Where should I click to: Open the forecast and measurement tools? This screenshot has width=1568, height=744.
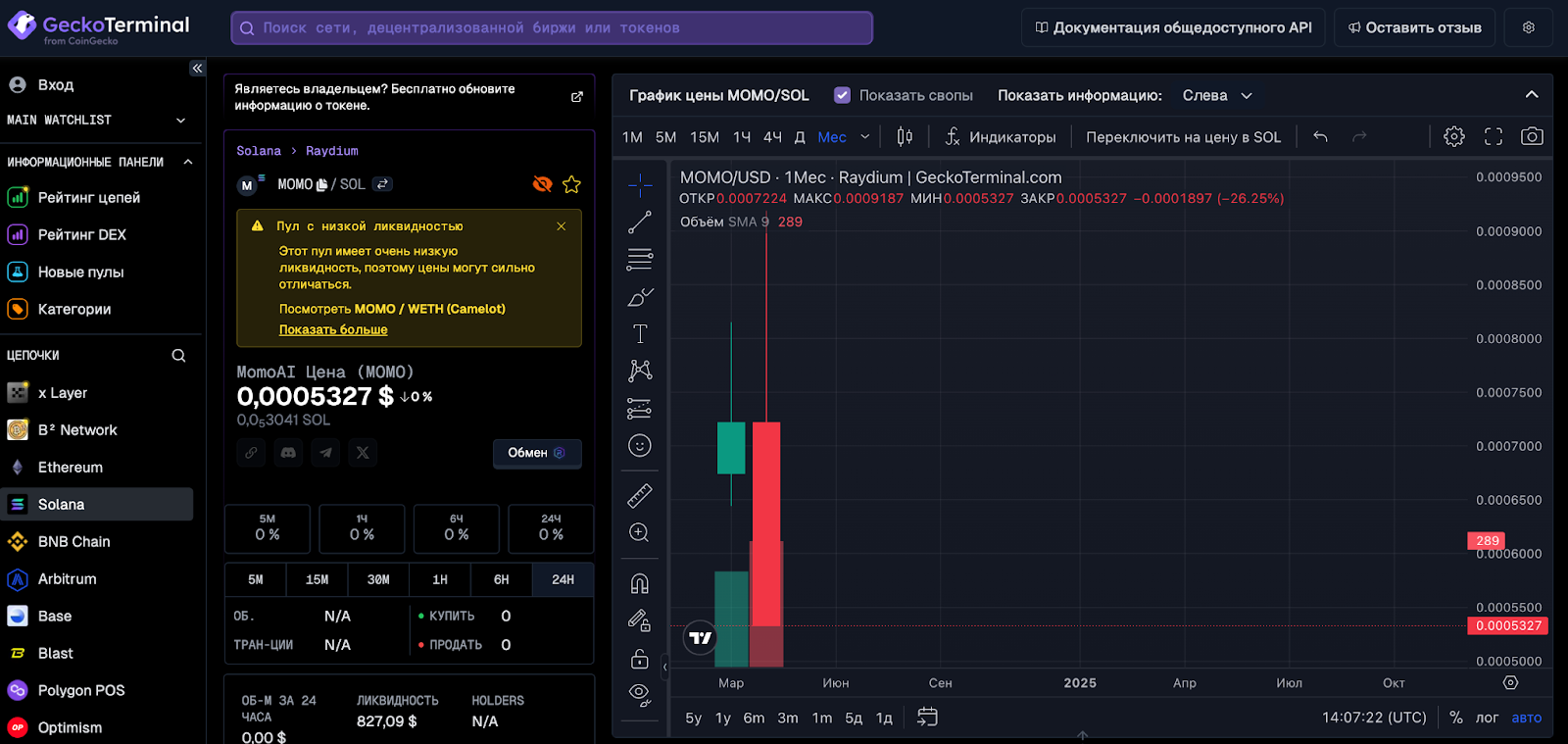tap(640, 409)
